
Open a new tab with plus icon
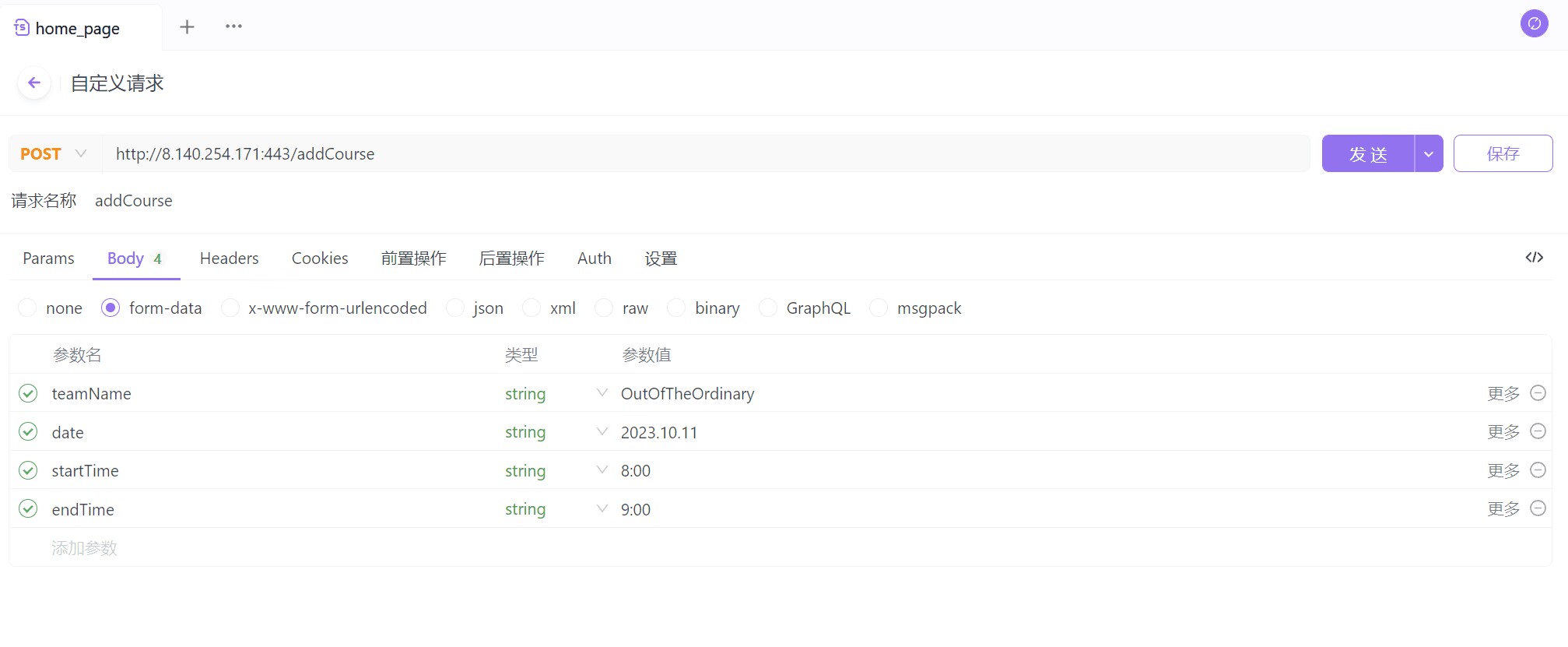(x=187, y=27)
